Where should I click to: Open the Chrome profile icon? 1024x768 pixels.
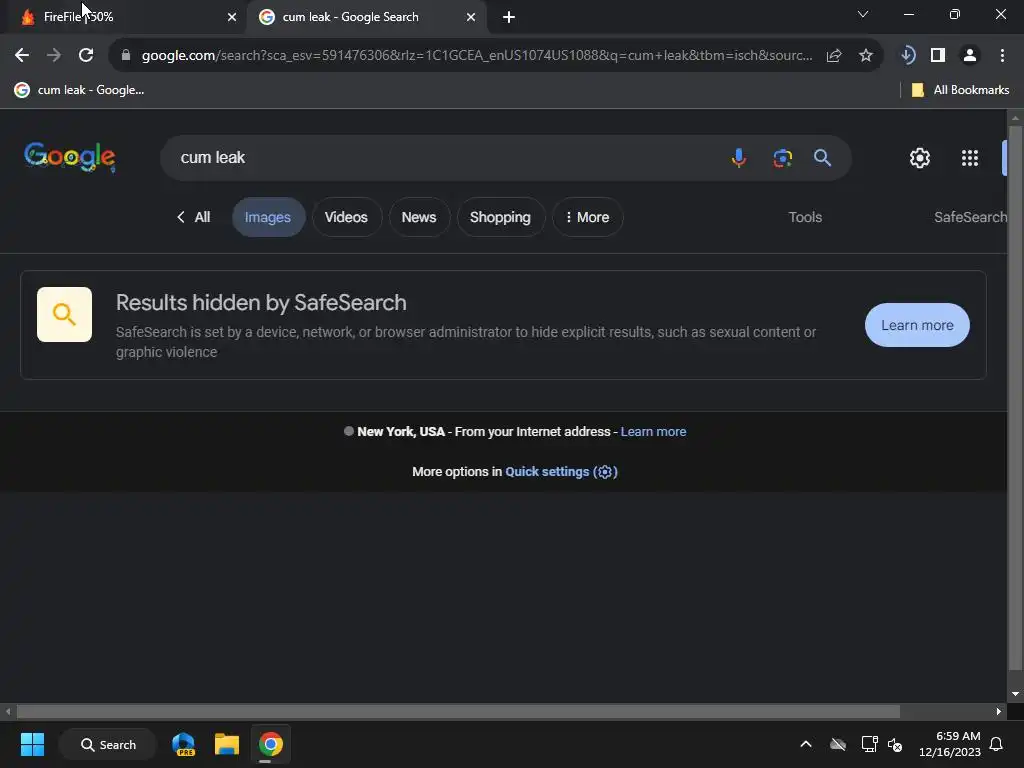pyautogui.click(x=970, y=56)
